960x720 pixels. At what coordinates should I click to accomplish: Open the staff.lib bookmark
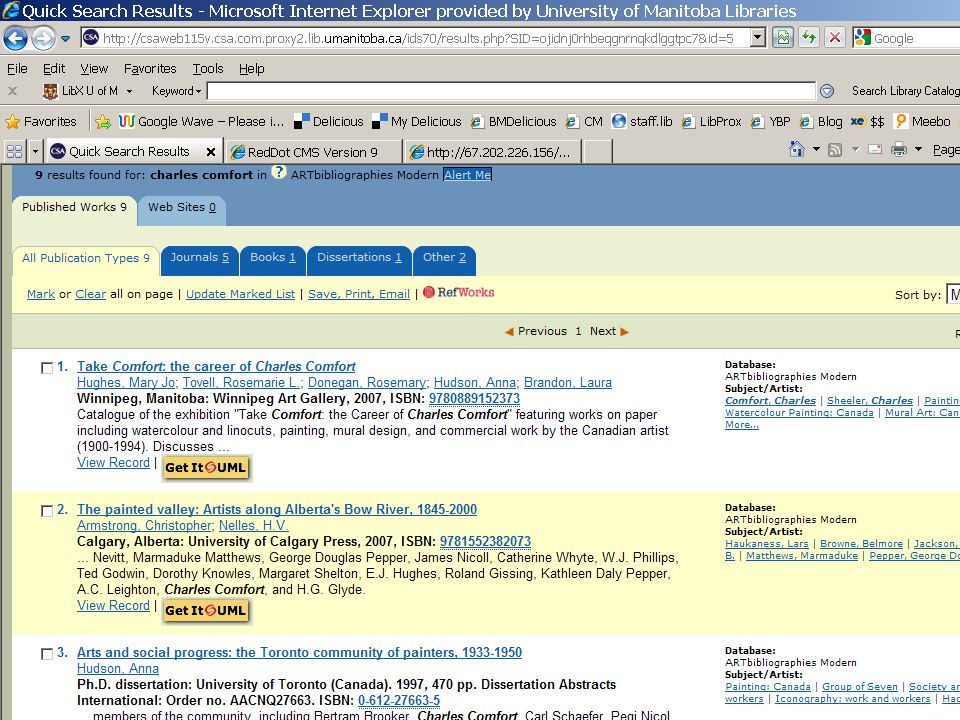[x=642, y=121]
